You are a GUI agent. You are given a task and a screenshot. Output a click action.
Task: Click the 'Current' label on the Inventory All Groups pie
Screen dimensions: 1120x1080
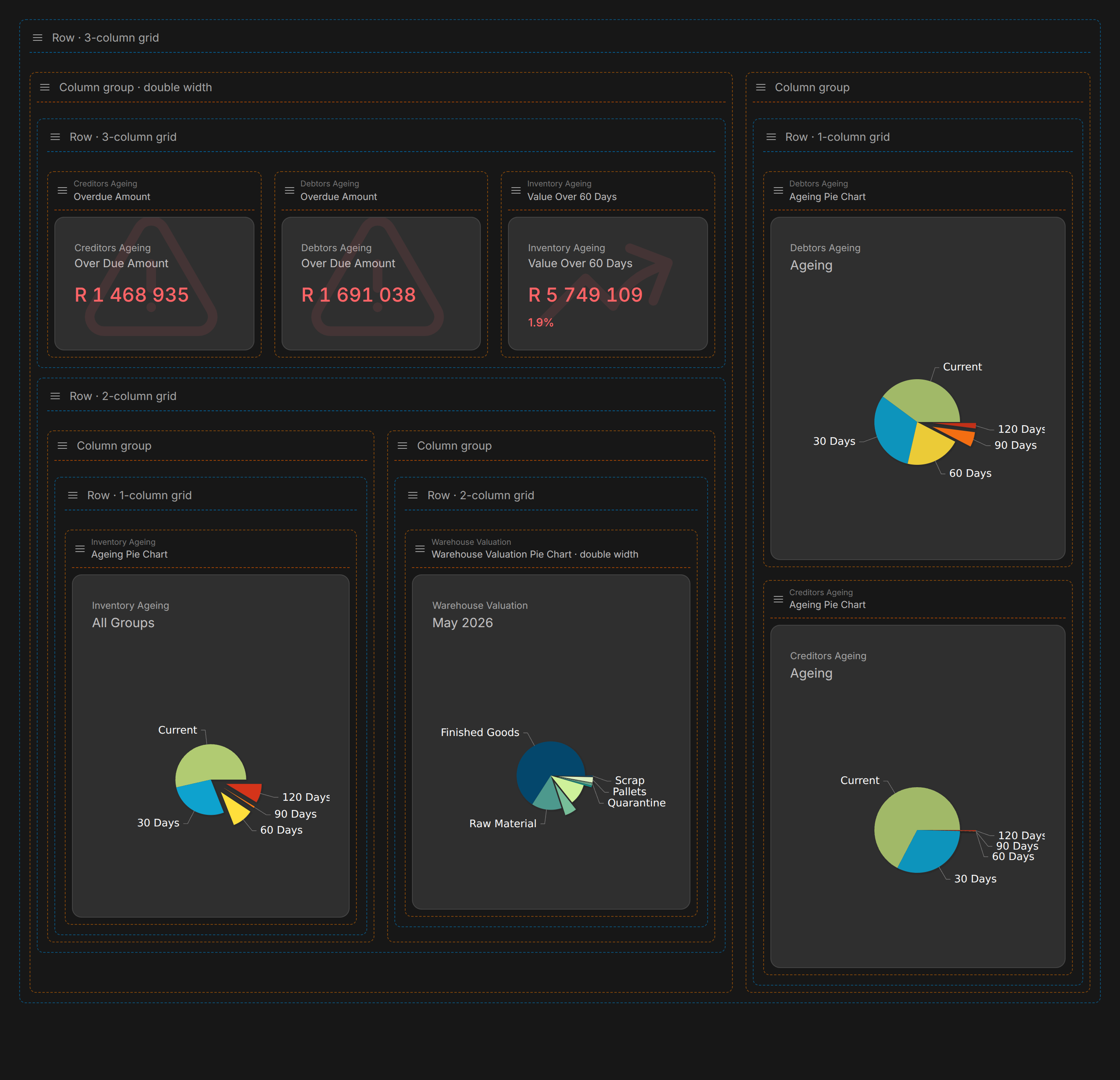coord(178,730)
